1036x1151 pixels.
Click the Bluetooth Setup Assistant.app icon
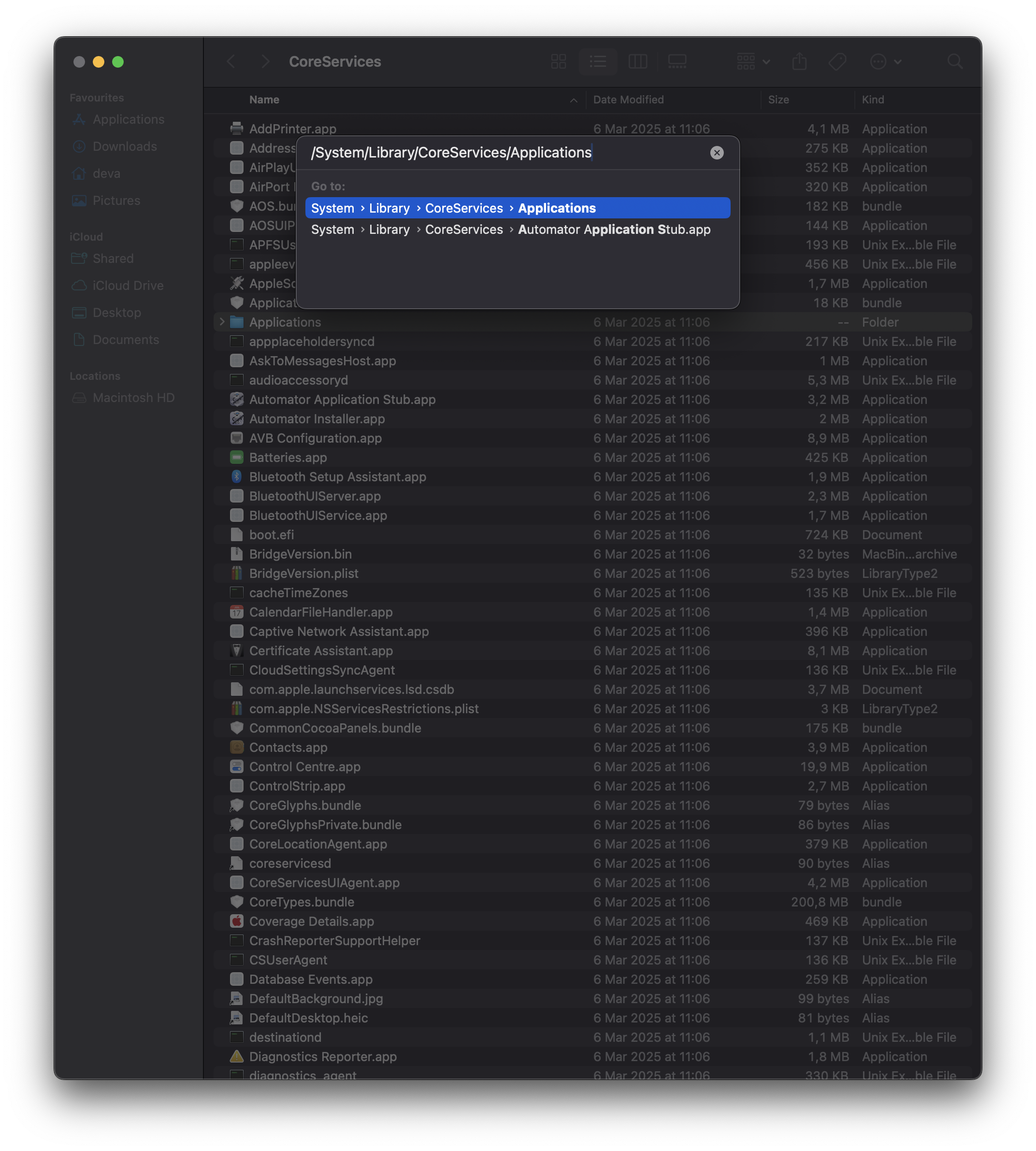click(236, 476)
